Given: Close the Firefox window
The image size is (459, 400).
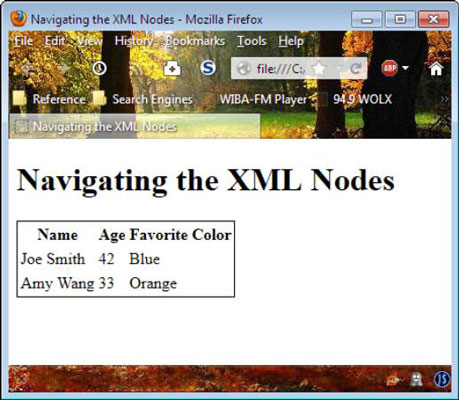Looking at the screenshot, I should 434,20.
